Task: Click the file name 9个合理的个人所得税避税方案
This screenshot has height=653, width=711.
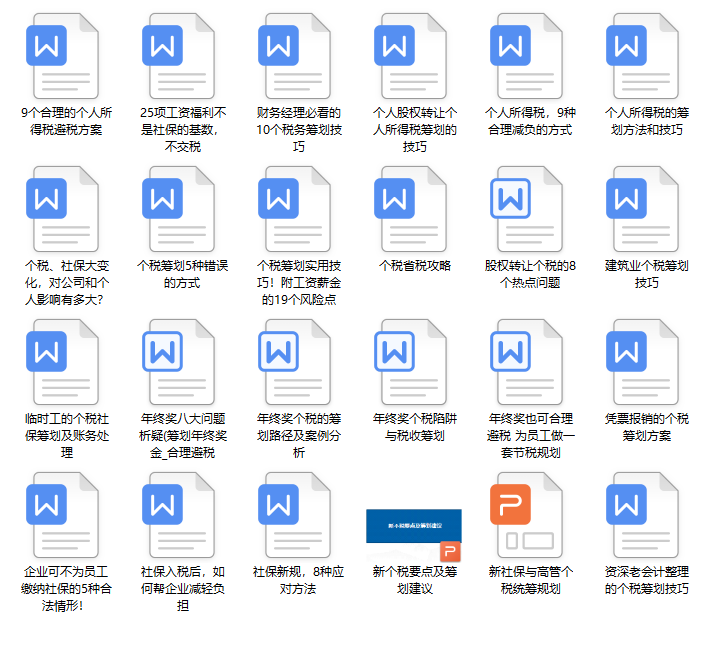Action: tap(66, 121)
